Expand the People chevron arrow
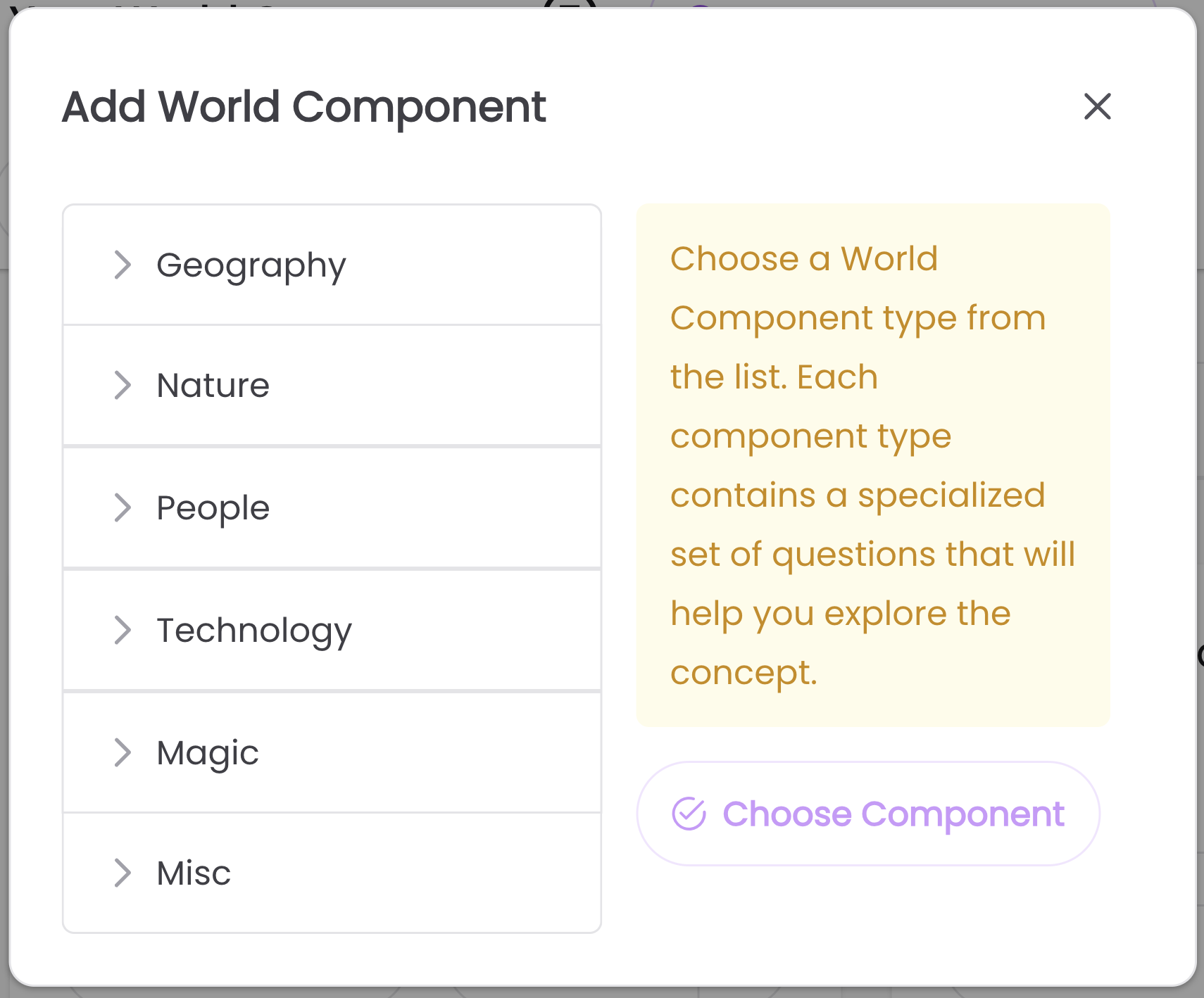 click(123, 508)
